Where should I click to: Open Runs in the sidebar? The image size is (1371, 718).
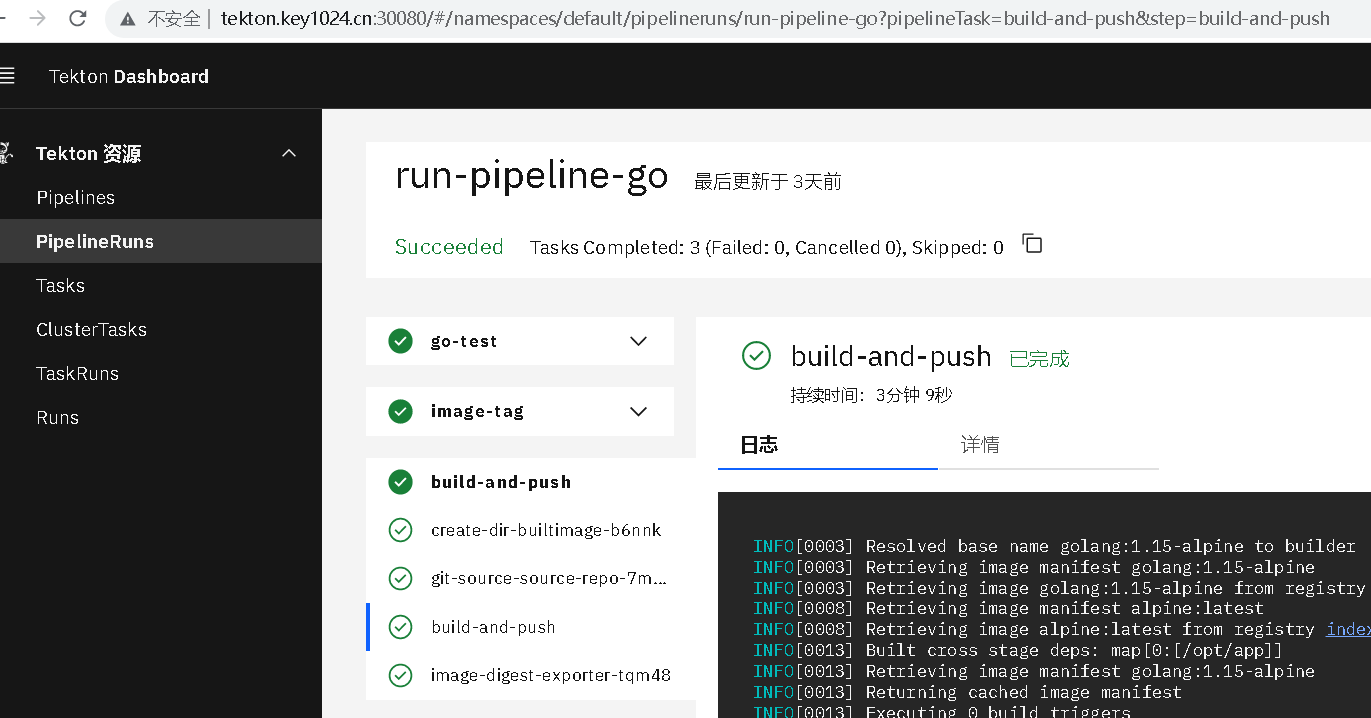tap(161, 417)
